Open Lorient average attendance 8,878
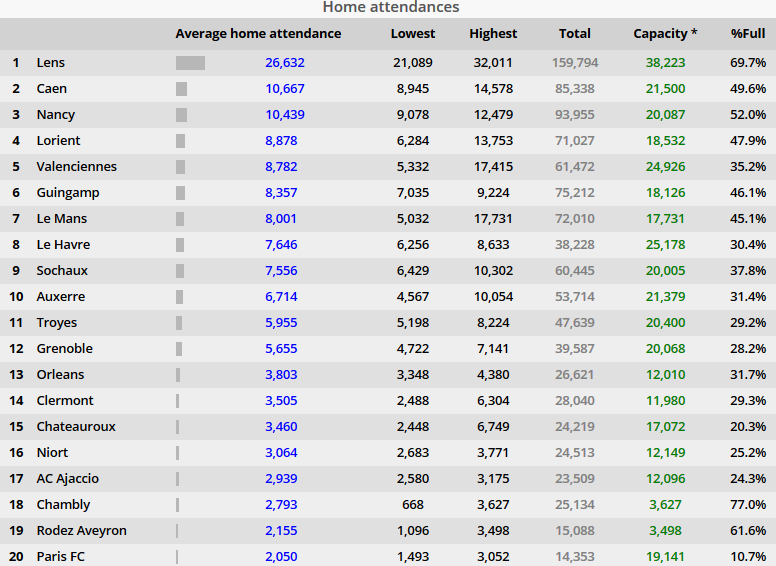 [x=281, y=141]
